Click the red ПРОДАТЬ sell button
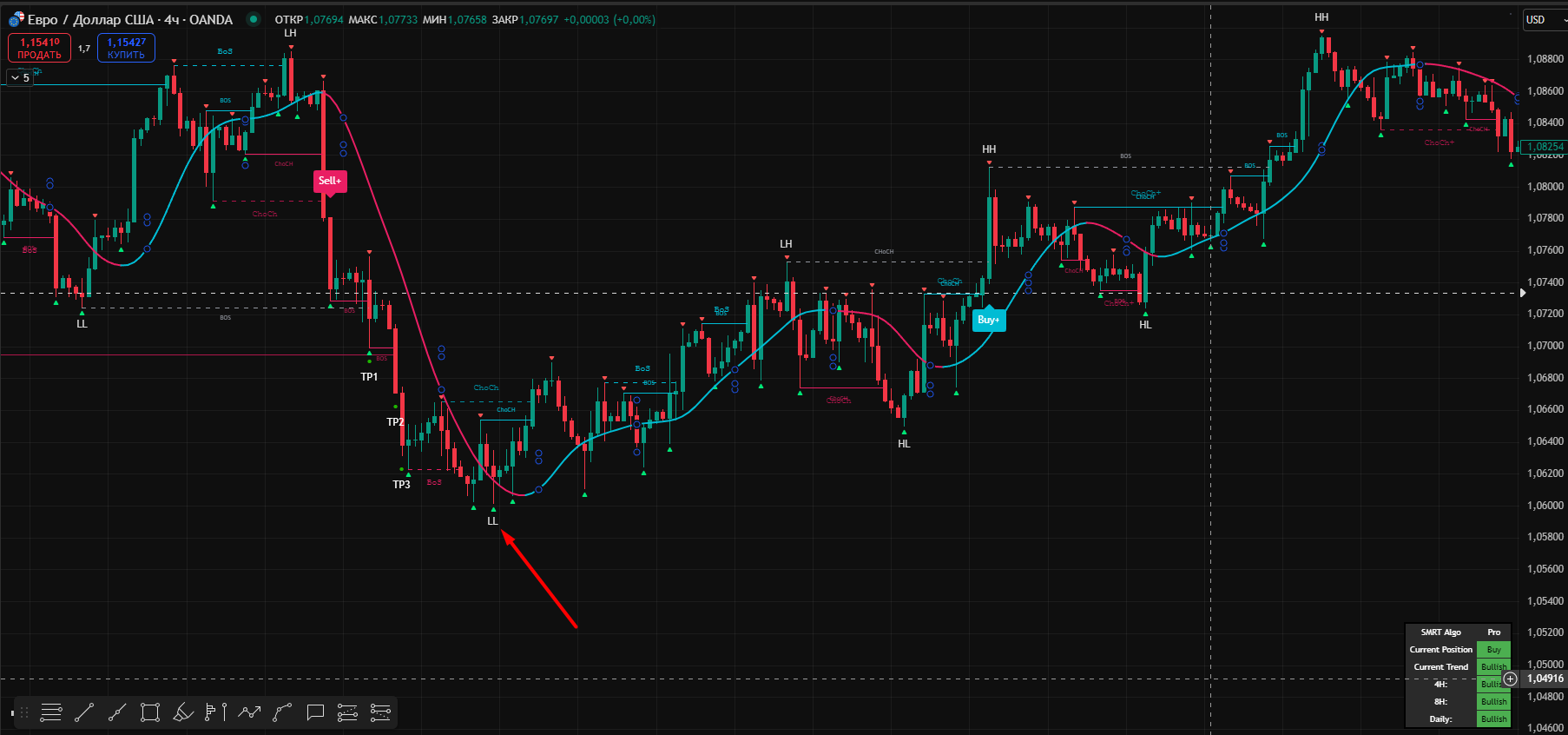Screen dimensions: 1568x735 click(x=39, y=49)
